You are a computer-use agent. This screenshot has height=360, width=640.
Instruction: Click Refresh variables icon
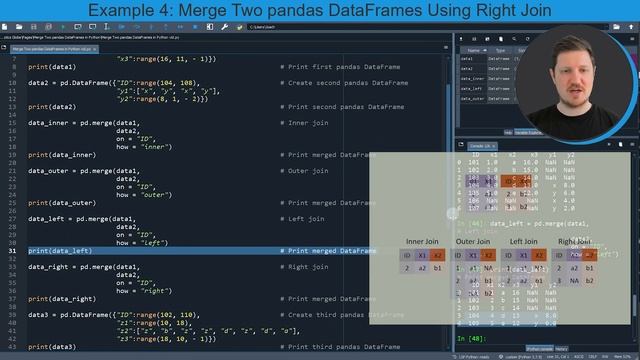(x=527, y=39)
